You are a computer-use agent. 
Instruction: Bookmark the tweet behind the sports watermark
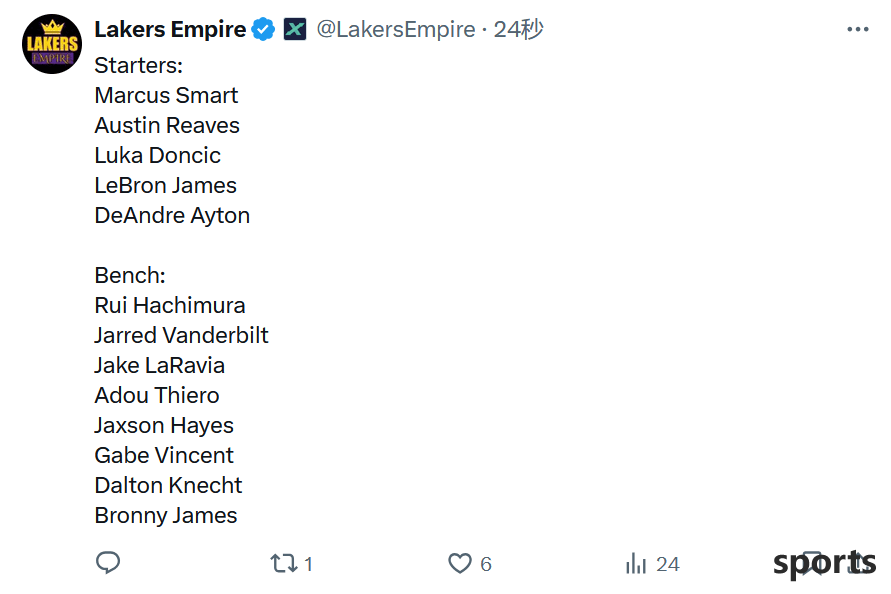point(813,563)
